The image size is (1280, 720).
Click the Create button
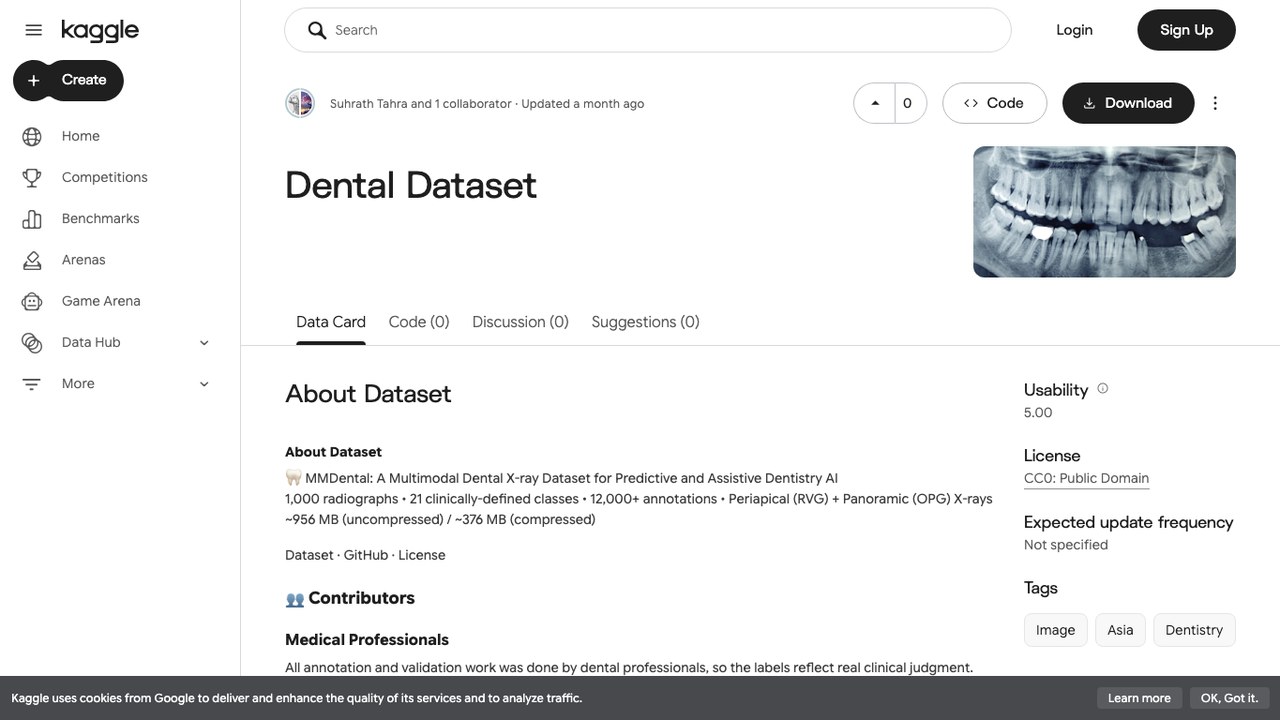point(68,80)
